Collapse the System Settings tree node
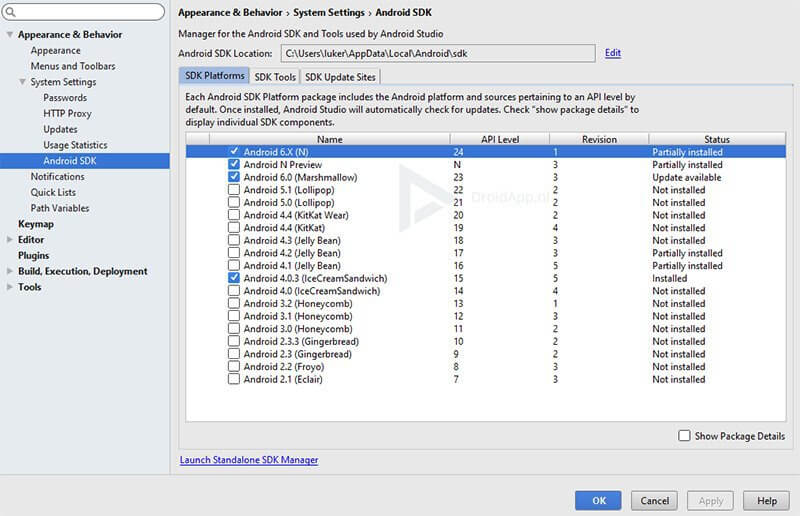800x516 pixels. [x=22, y=82]
